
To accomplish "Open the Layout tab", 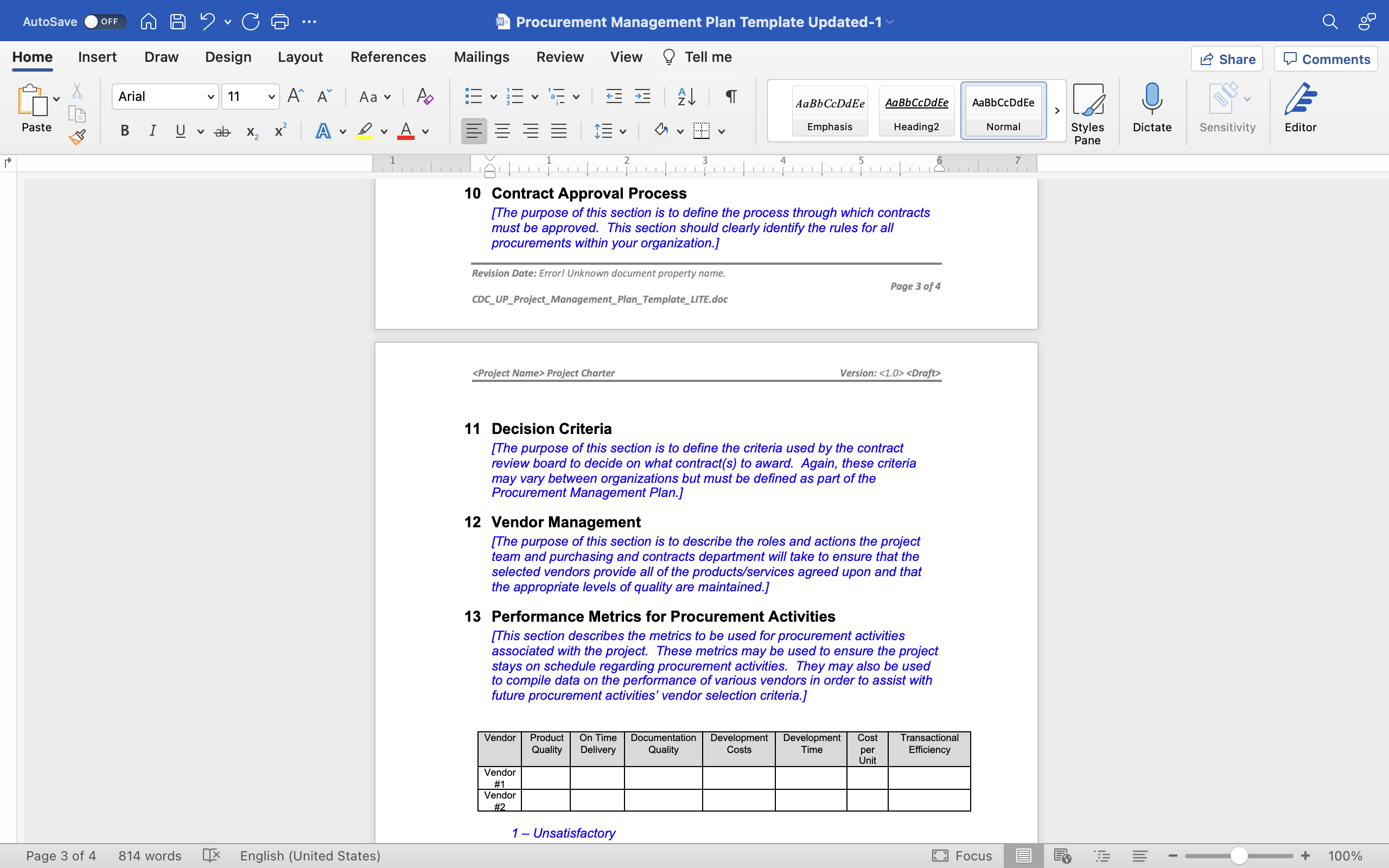I will point(300,57).
